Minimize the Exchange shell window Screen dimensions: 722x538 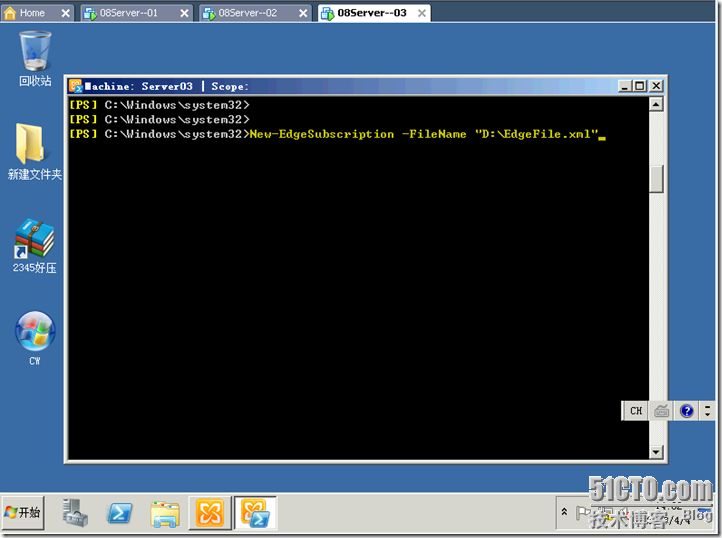pyautogui.click(x=624, y=86)
